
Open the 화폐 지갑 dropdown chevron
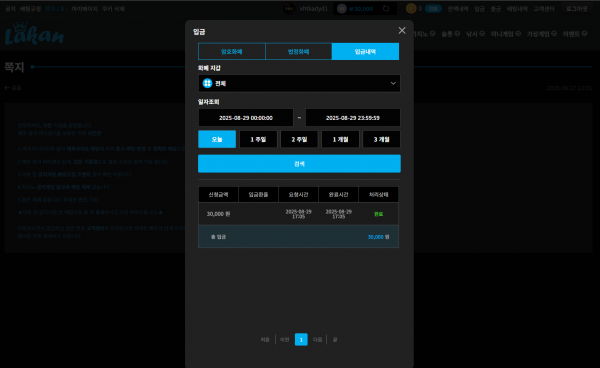coord(393,83)
